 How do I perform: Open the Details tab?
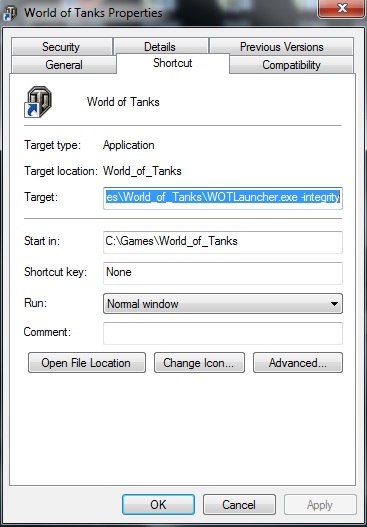161,47
